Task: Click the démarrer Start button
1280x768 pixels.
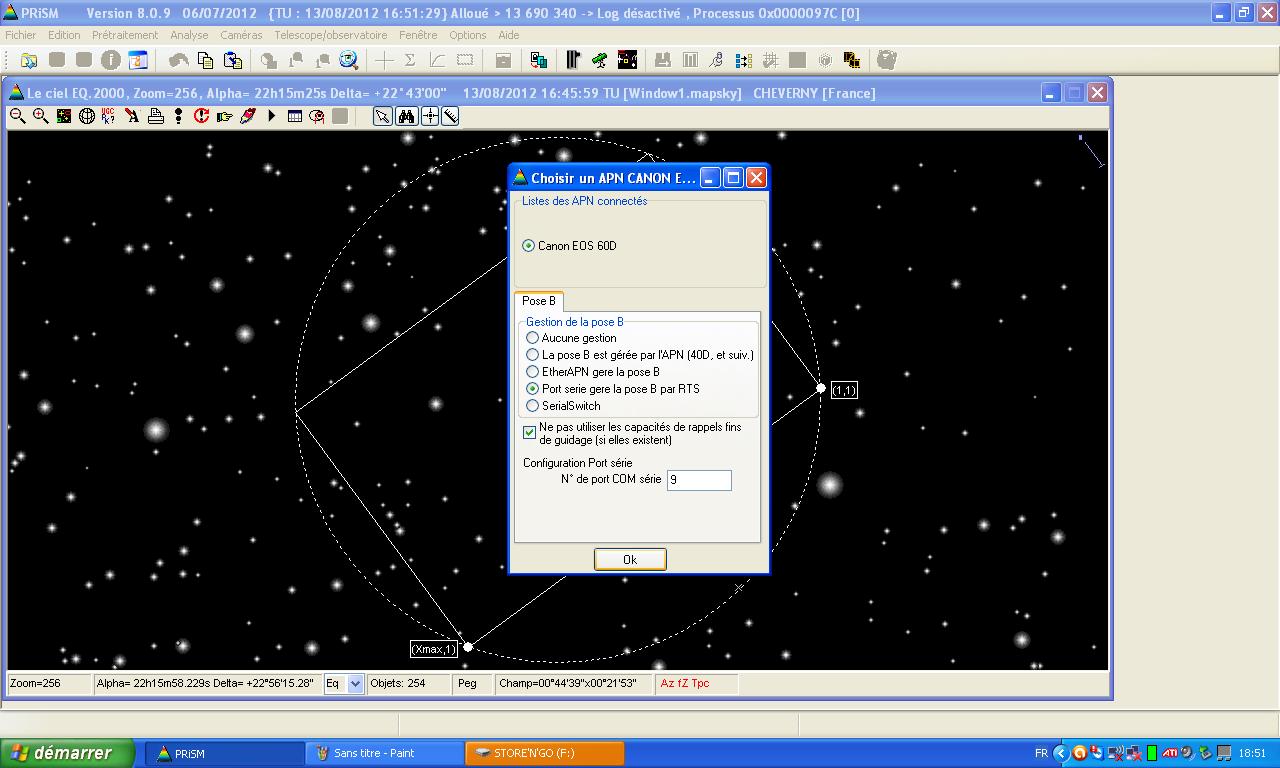Action: pos(68,753)
